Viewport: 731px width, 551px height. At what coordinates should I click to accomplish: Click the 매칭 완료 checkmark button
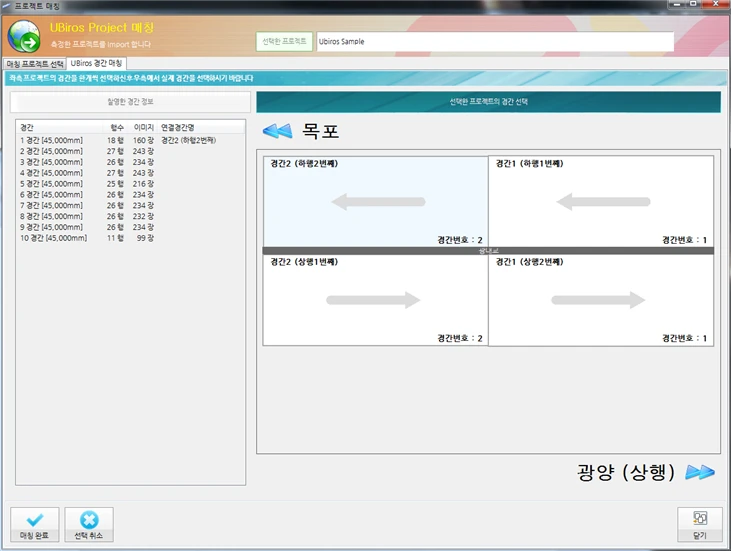pos(34,524)
